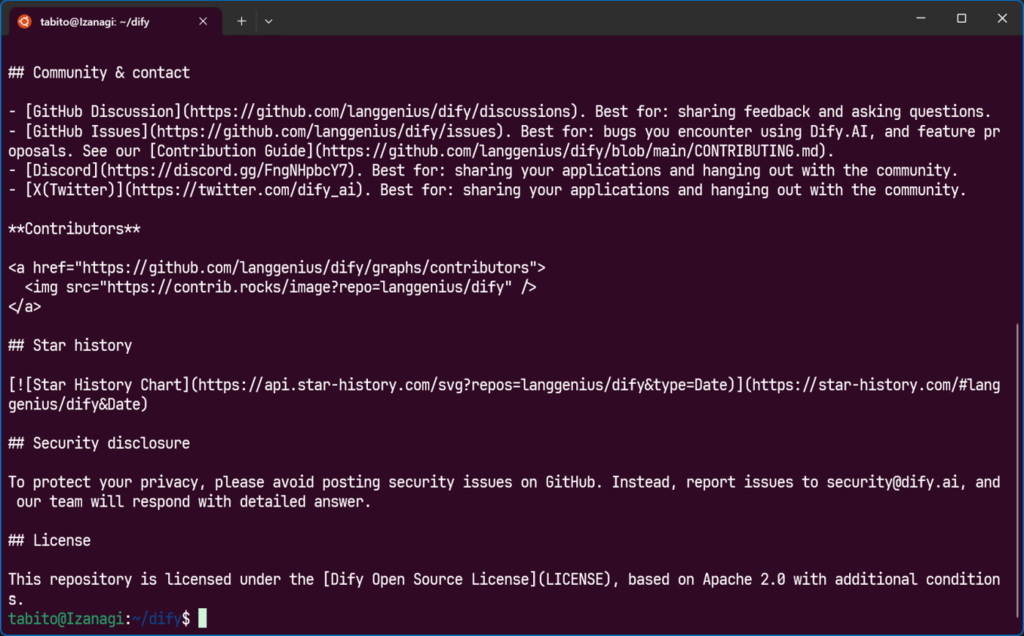Click the GitHub Discussion URL text
Screen dimensions: 1024x636
click(379, 112)
